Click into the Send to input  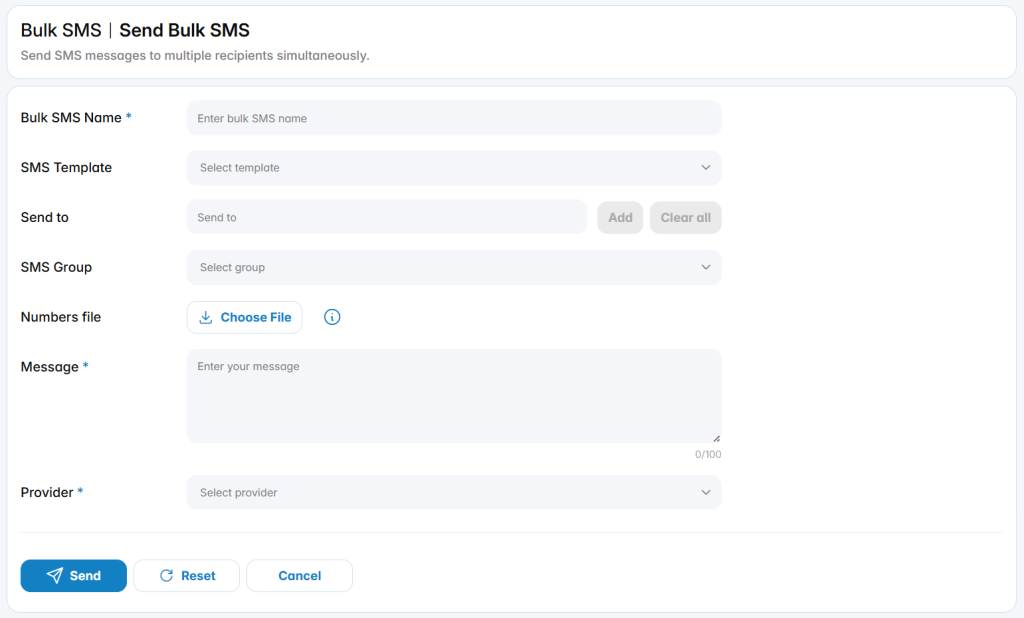click(x=387, y=218)
